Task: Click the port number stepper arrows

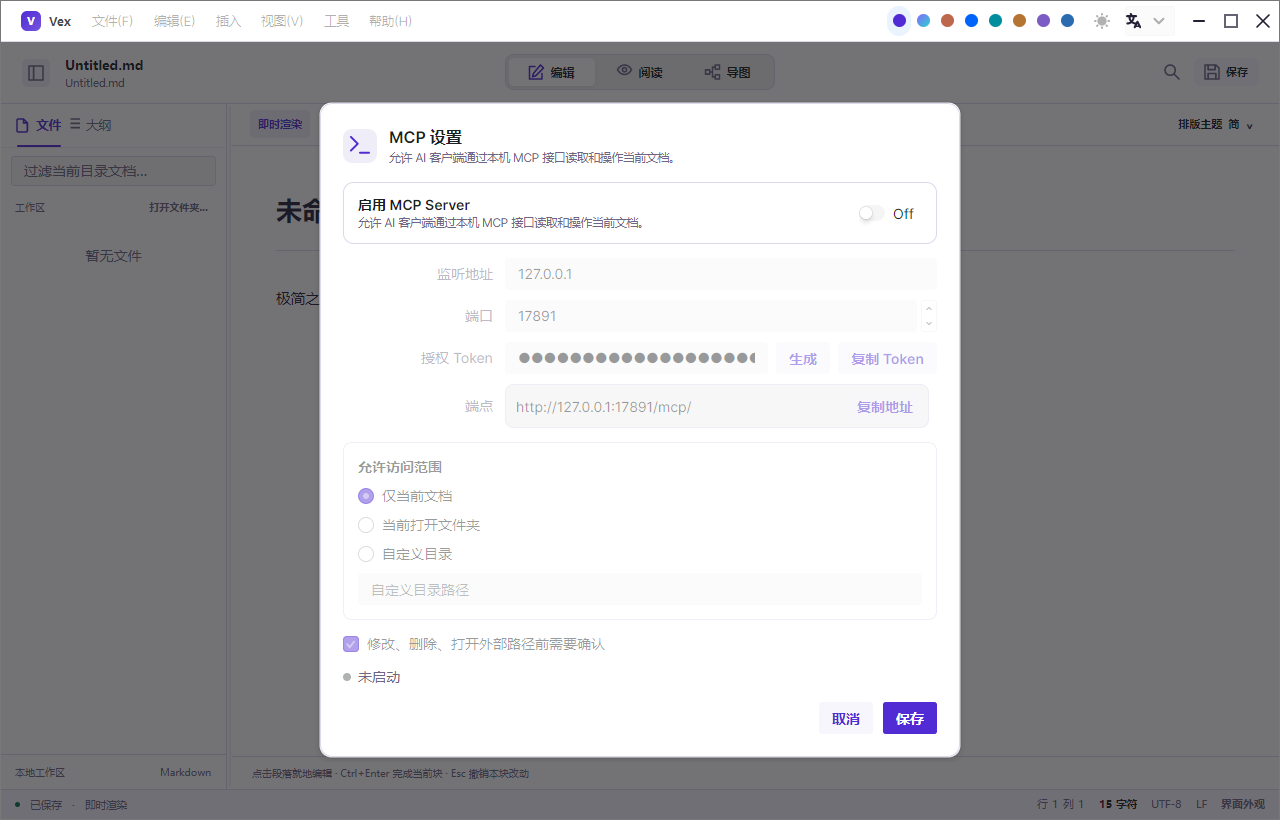Action: [929, 316]
